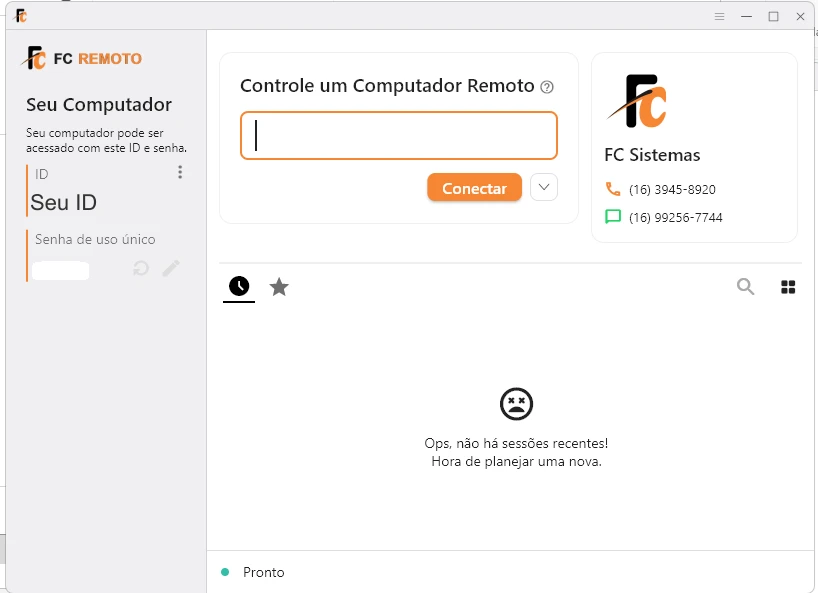Screen dimensions: 818x593
Task: Switch to the recent sessions clock tab
Action: 239,286
